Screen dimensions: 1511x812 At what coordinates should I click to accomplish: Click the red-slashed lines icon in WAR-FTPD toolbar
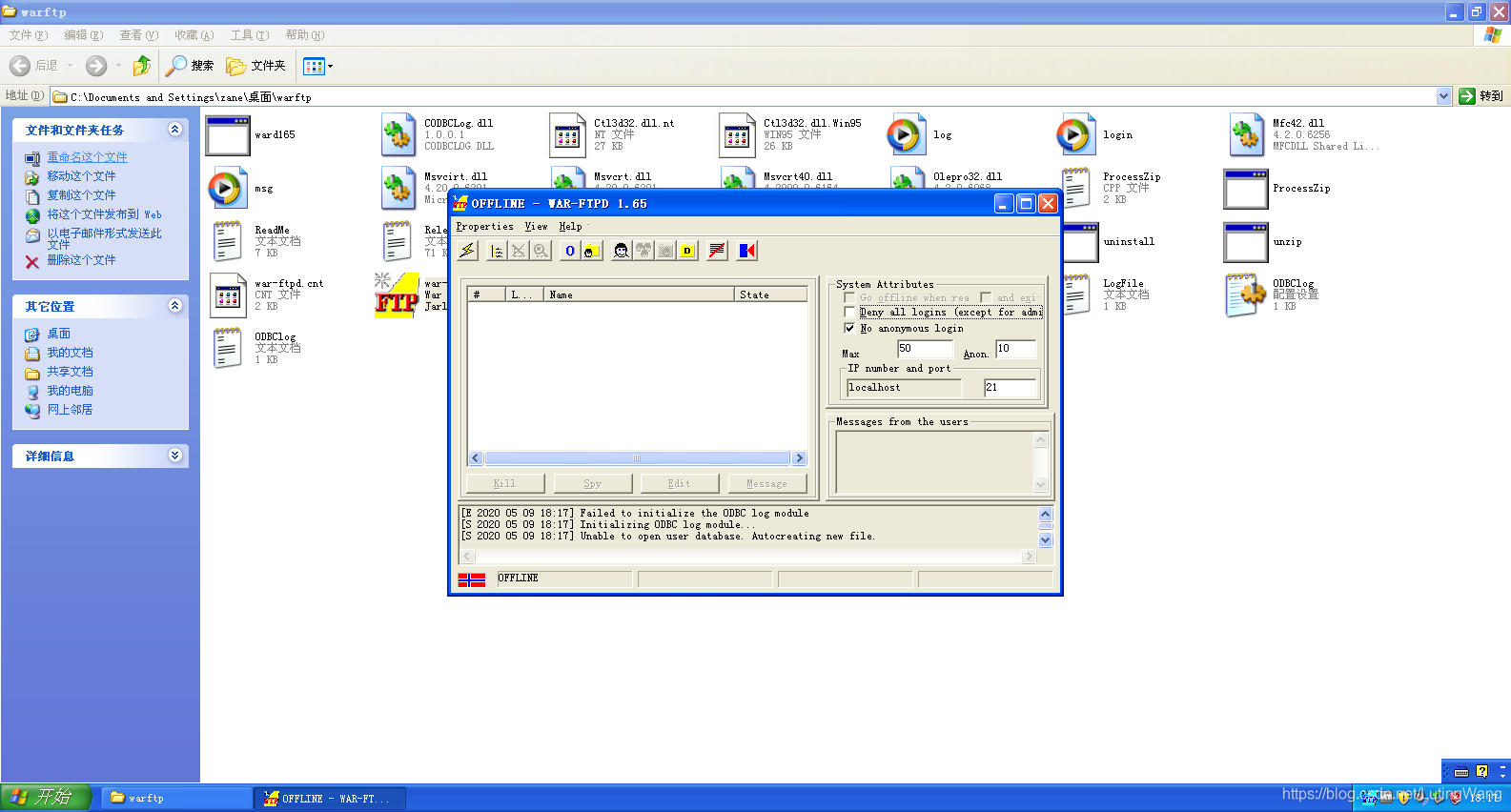[717, 251]
